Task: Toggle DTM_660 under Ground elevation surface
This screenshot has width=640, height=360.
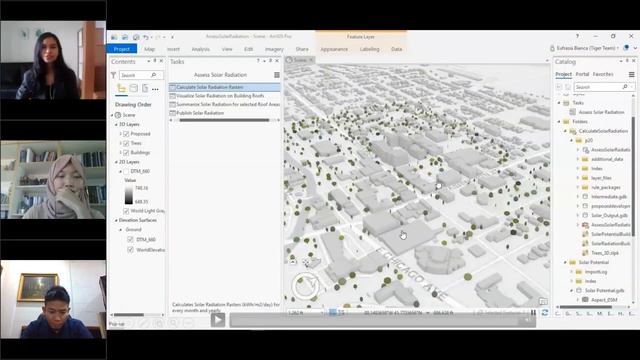Action: click(131, 240)
